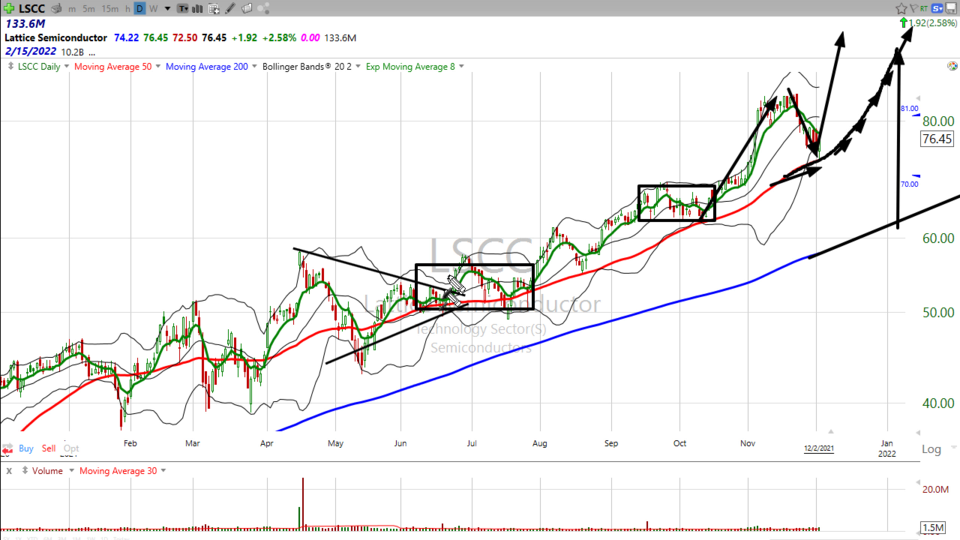Toggle the Log scale setting

(x=931, y=449)
